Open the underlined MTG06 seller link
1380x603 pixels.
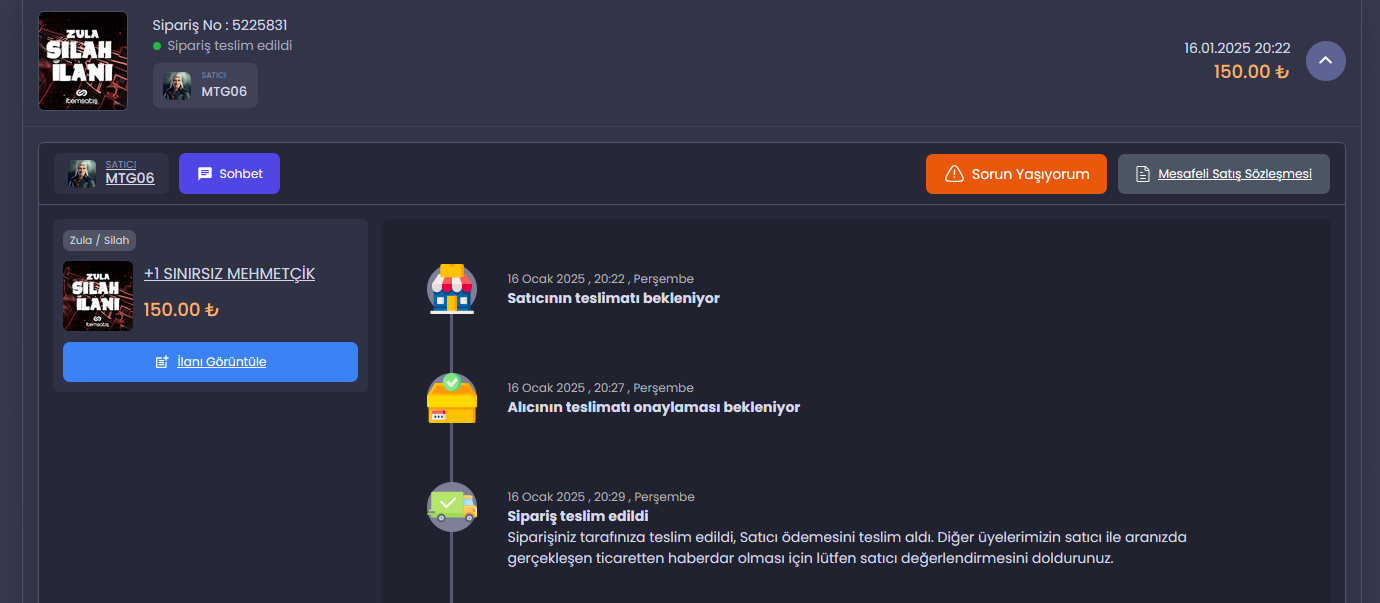(130, 179)
